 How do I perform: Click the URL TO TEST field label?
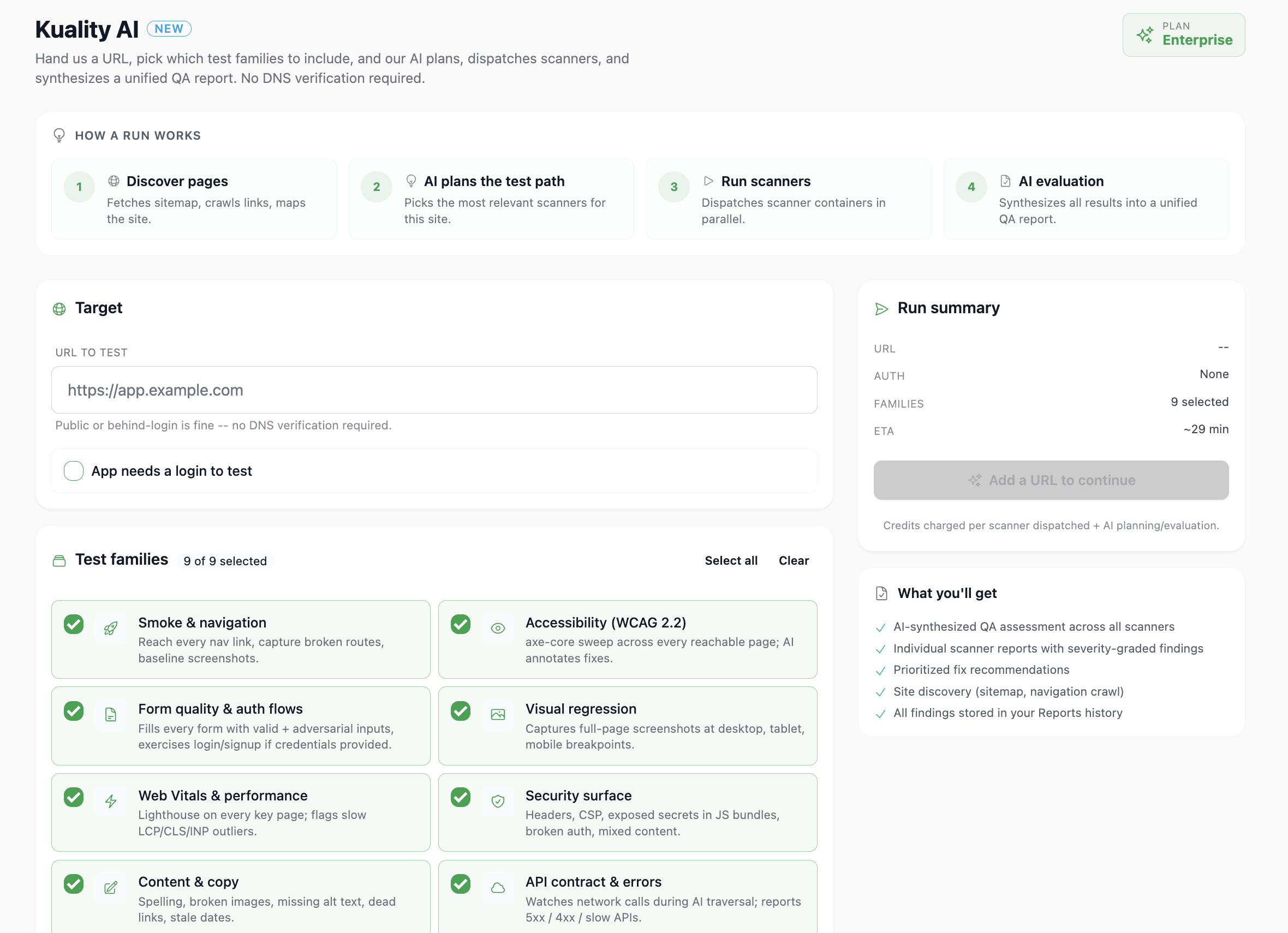click(92, 352)
